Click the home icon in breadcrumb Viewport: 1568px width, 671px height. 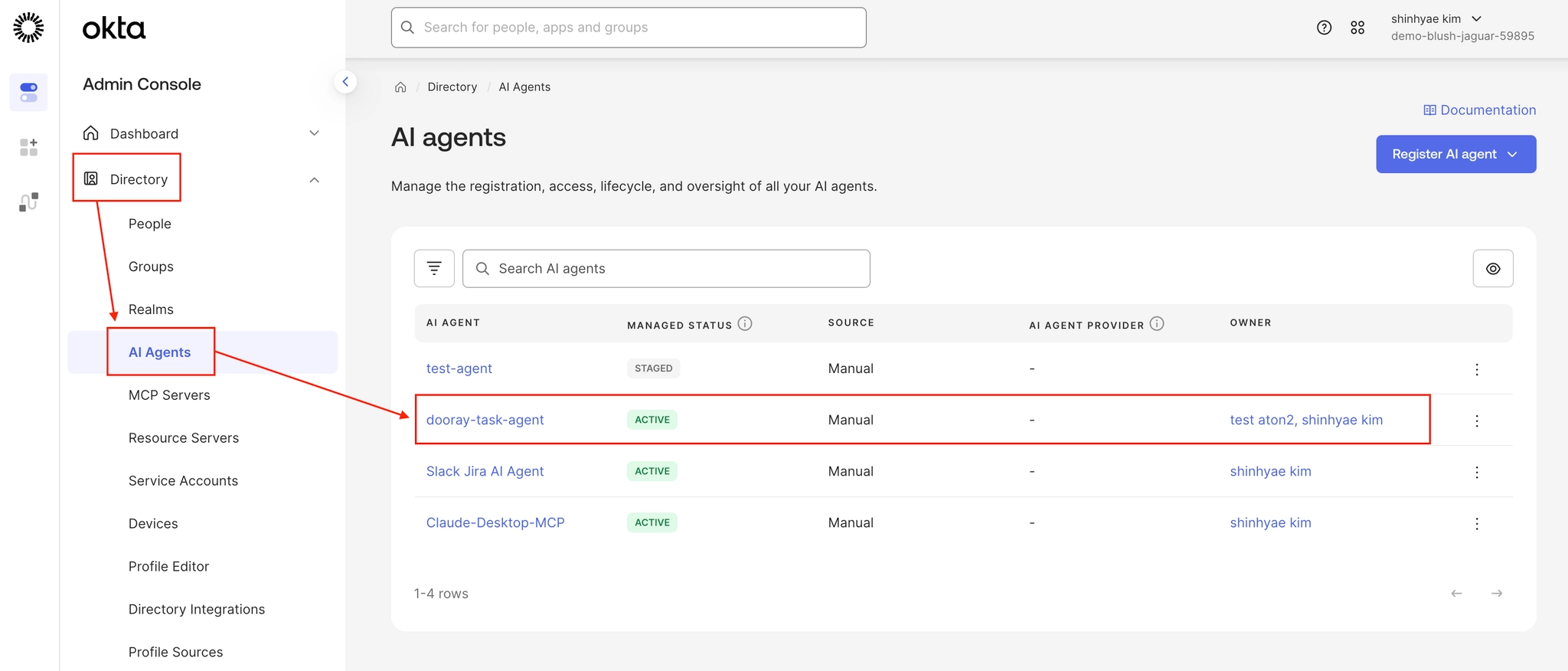pyautogui.click(x=400, y=87)
